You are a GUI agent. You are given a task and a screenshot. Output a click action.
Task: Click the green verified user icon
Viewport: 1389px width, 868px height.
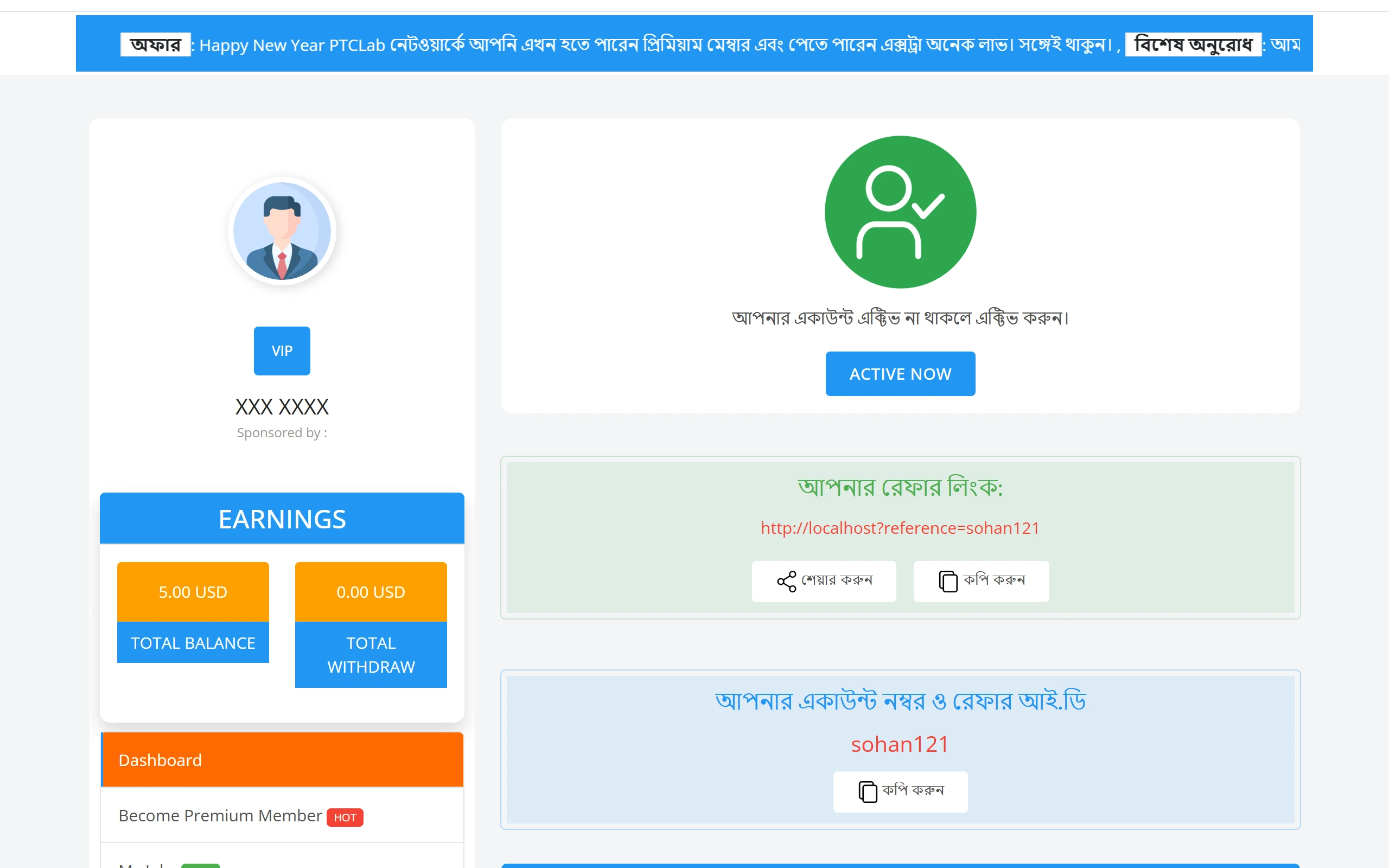[x=900, y=212]
